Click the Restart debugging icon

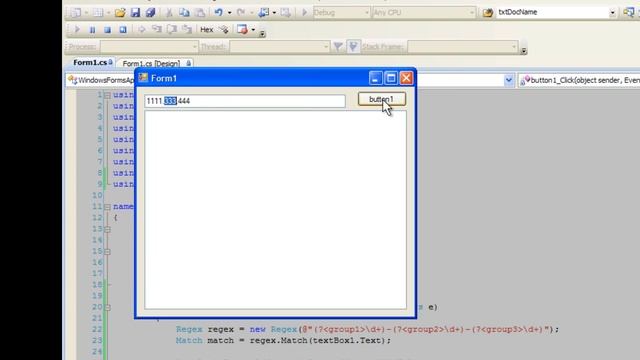point(123,29)
